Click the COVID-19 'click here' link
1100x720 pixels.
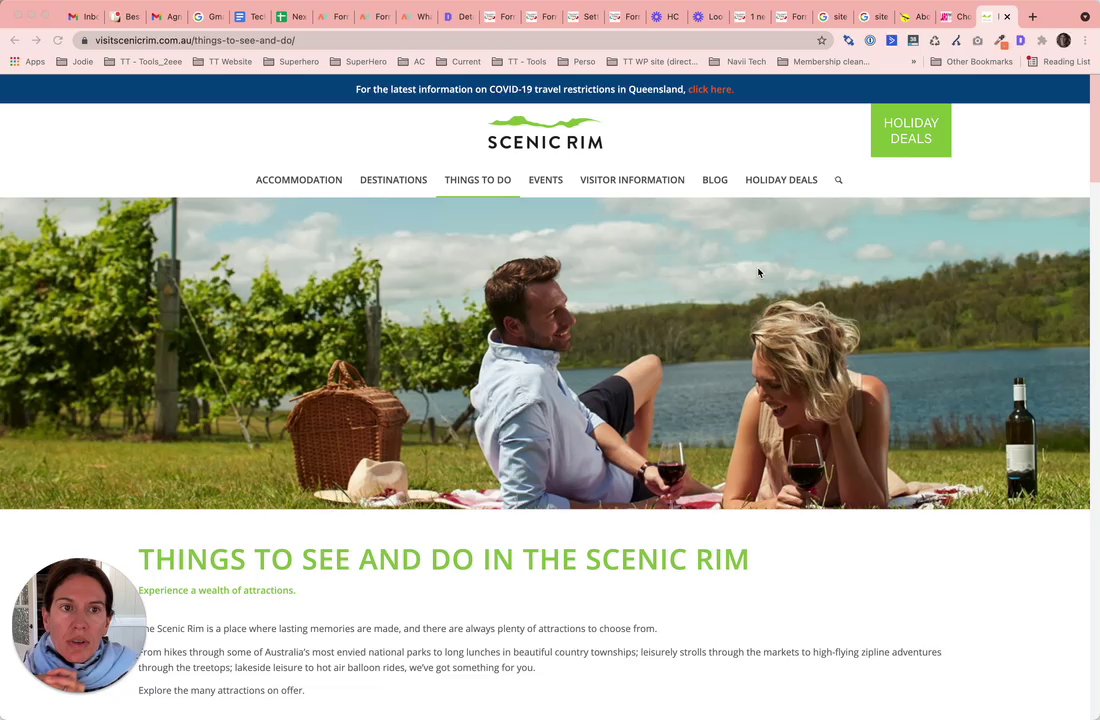pyautogui.click(x=711, y=89)
